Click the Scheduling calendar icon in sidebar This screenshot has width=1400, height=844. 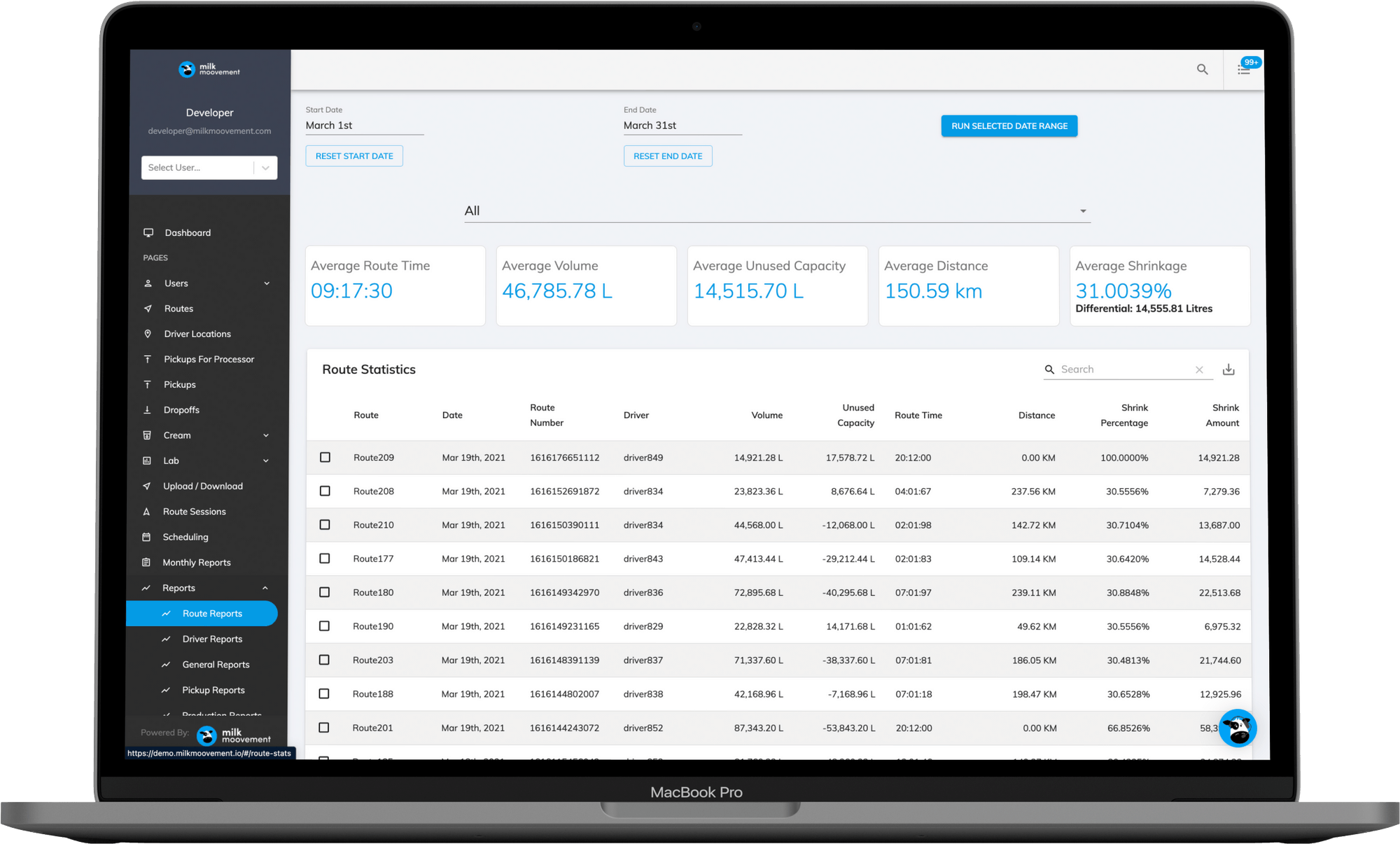(x=146, y=537)
